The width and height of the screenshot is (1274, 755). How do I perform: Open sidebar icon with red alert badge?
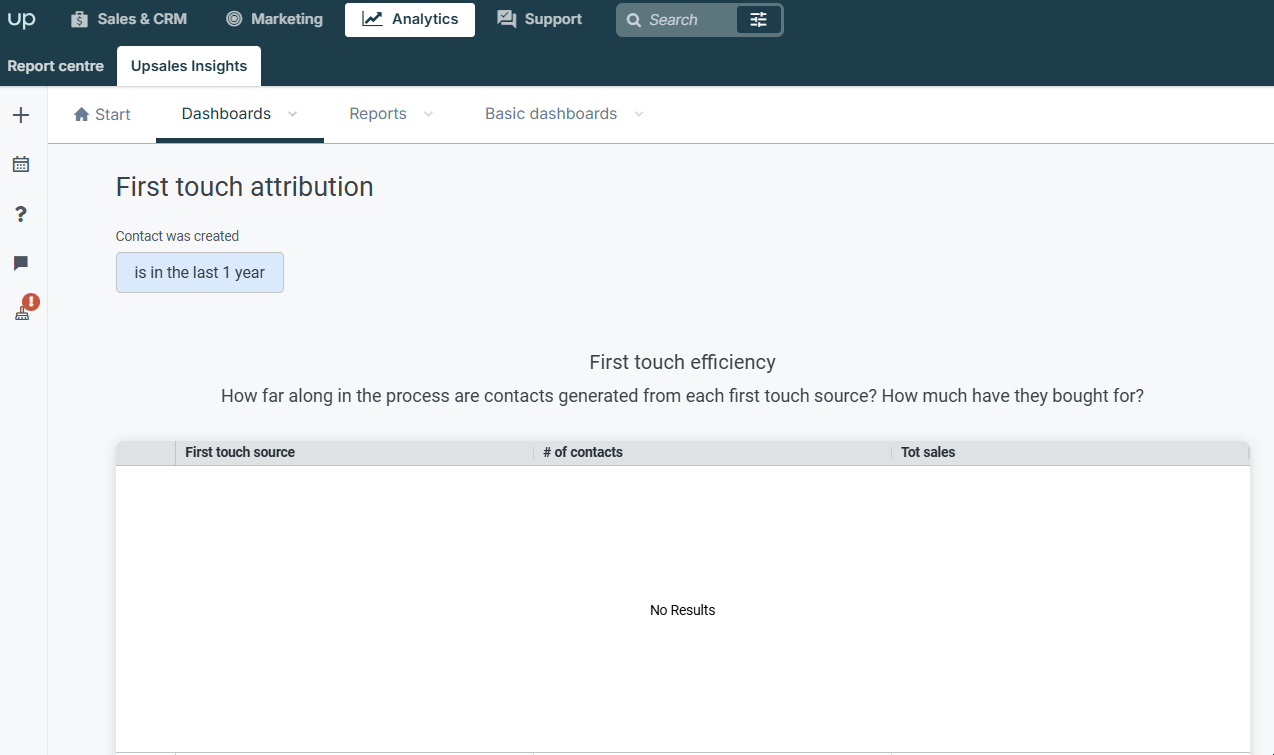point(24,309)
